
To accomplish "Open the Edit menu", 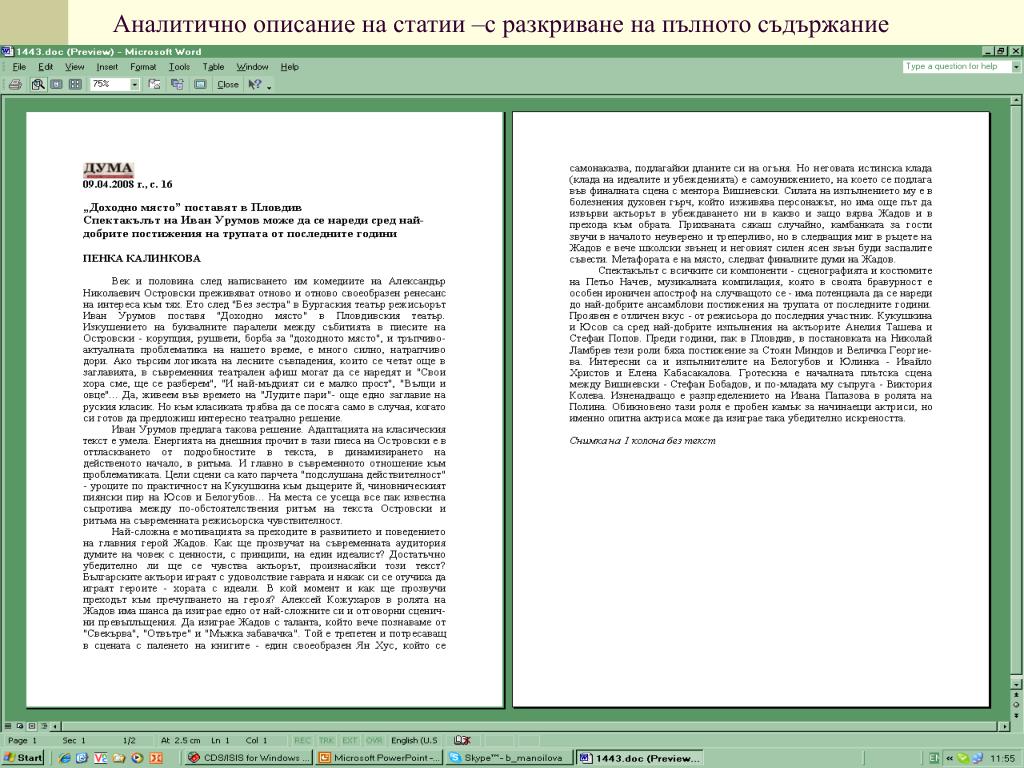I will coord(45,67).
